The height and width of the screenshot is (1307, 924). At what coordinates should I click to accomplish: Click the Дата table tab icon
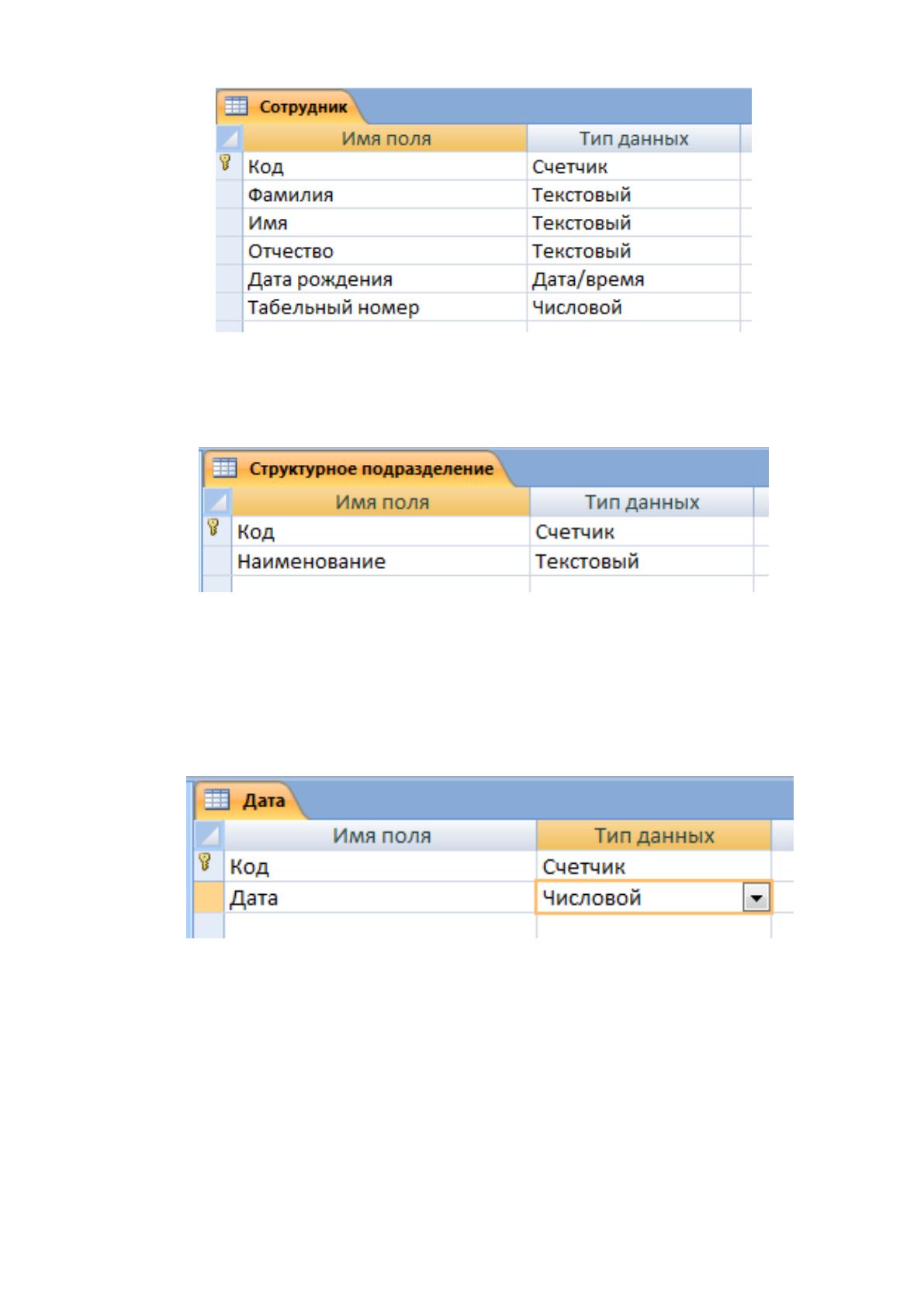point(216,799)
